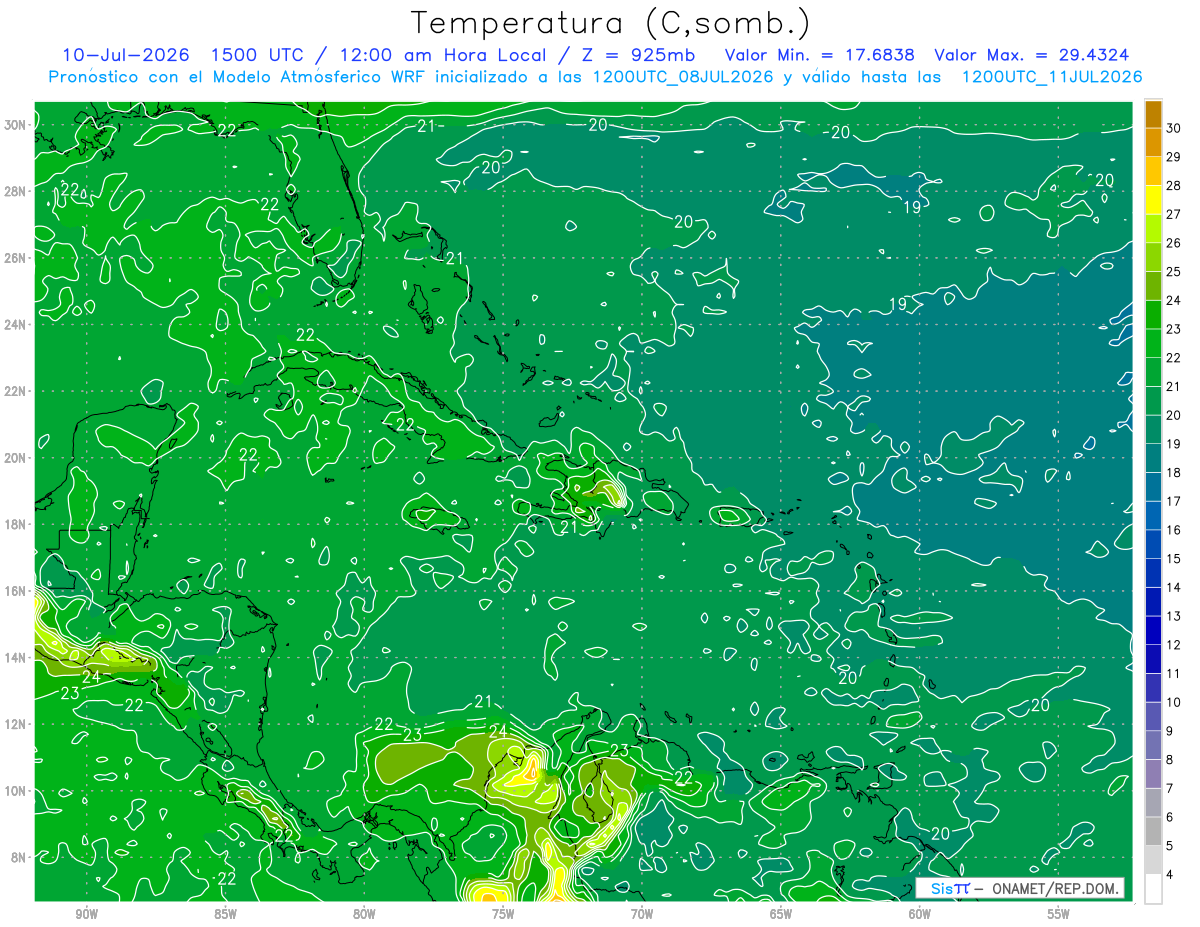Click the 75W longitude label
This screenshot has height=927, width=1200.
point(503,915)
